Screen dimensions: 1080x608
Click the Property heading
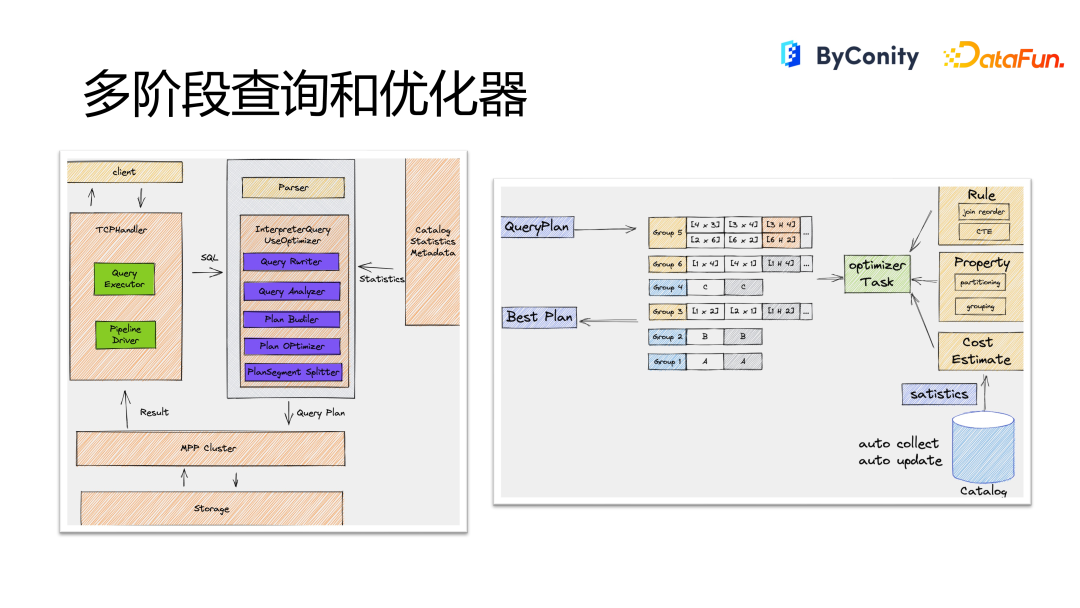[982, 262]
